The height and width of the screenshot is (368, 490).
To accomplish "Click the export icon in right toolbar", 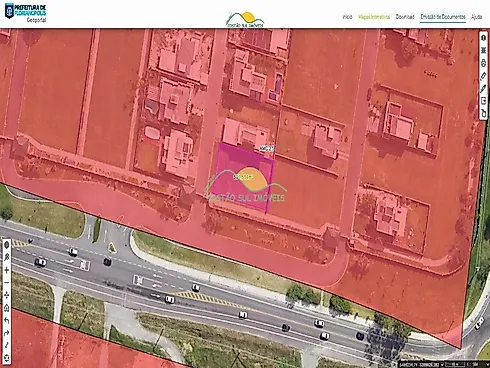I will (x=484, y=101).
